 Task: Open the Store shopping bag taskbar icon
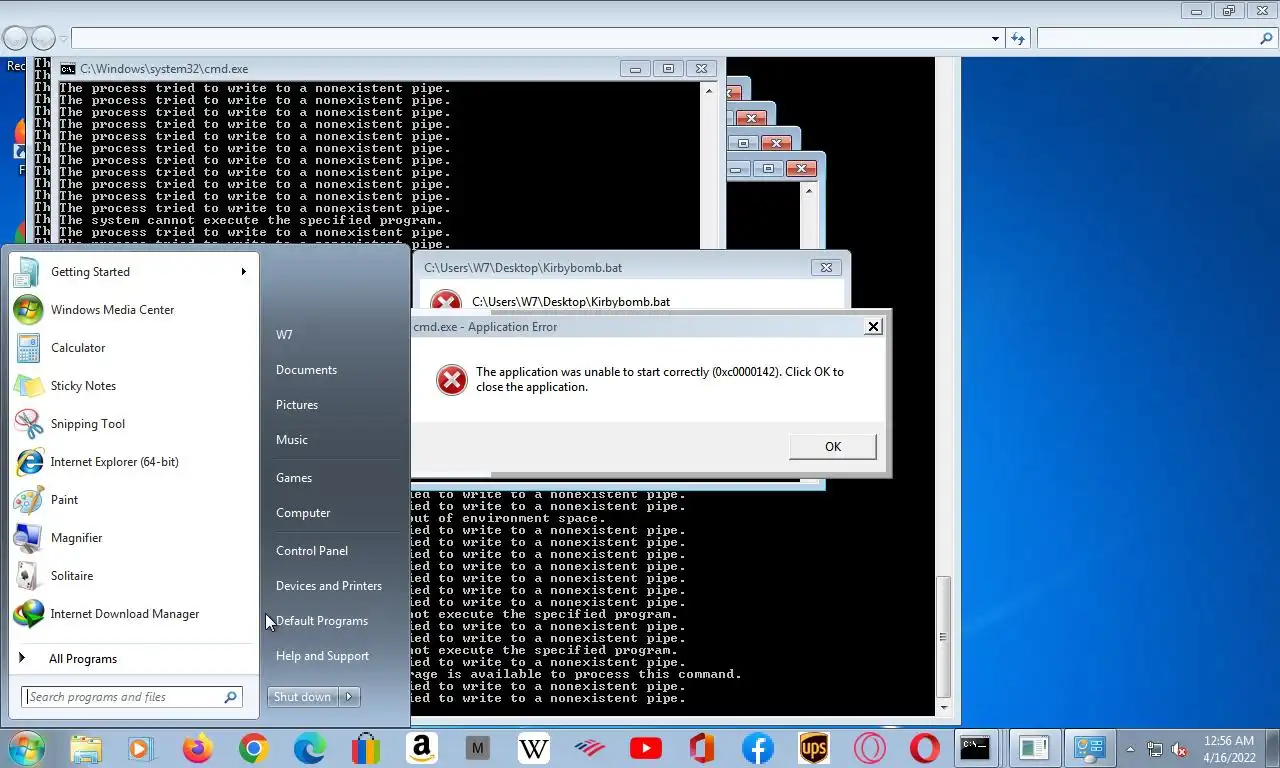tap(365, 748)
